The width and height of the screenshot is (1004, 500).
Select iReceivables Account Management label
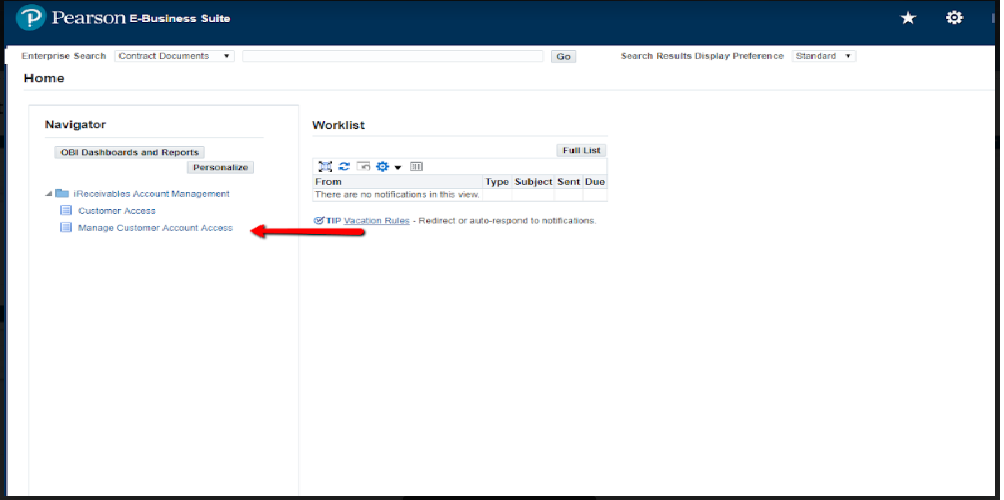(x=152, y=193)
